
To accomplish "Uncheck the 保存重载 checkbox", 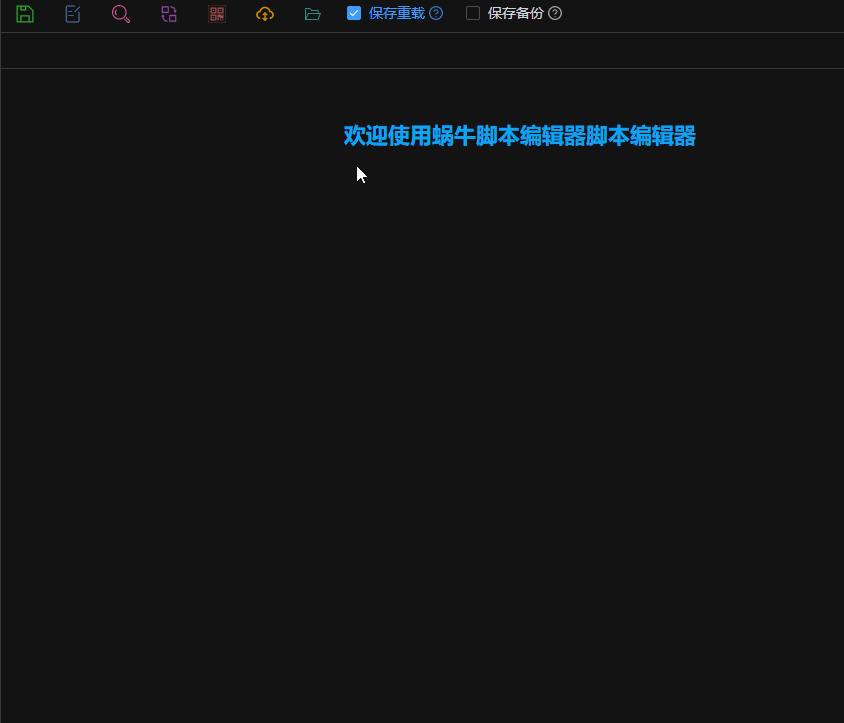I will coord(354,13).
